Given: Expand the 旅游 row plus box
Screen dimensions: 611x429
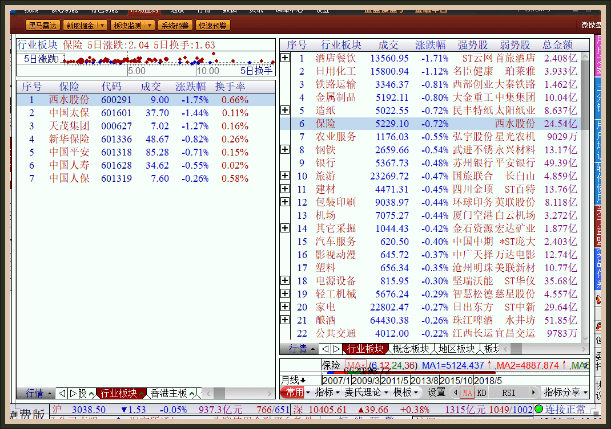Looking at the screenshot, I should pyautogui.click(x=285, y=176).
